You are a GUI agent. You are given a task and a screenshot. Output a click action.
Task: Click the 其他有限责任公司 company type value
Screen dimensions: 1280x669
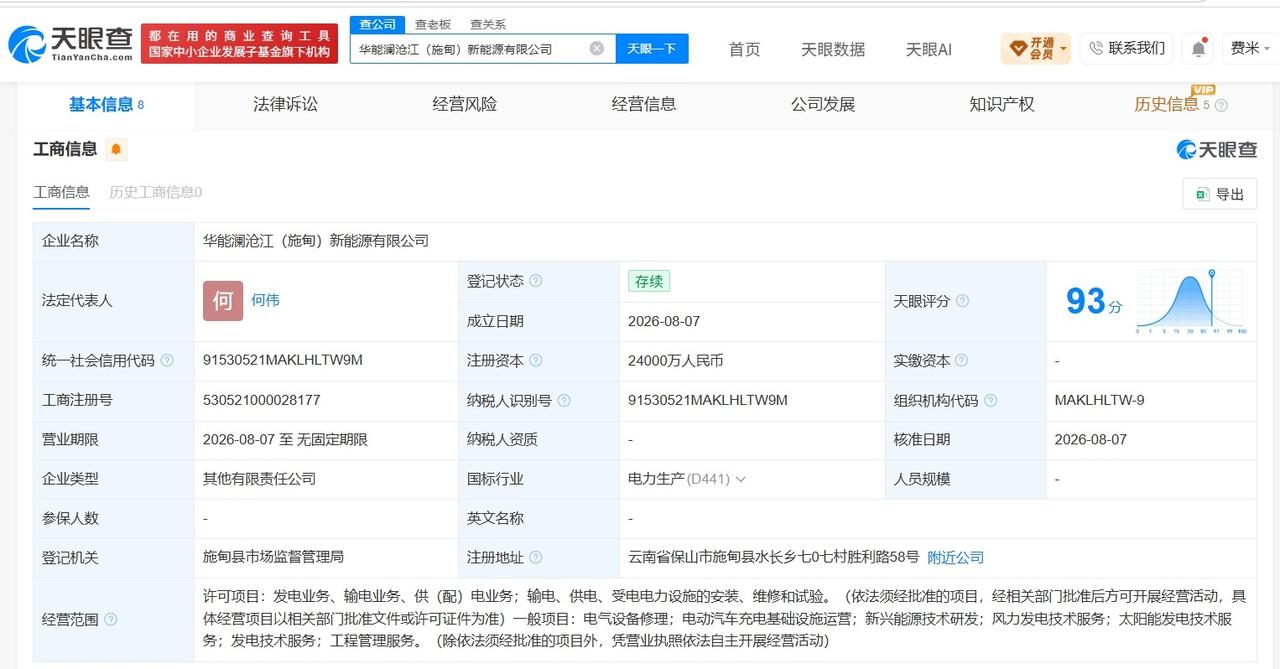pos(259,479)
